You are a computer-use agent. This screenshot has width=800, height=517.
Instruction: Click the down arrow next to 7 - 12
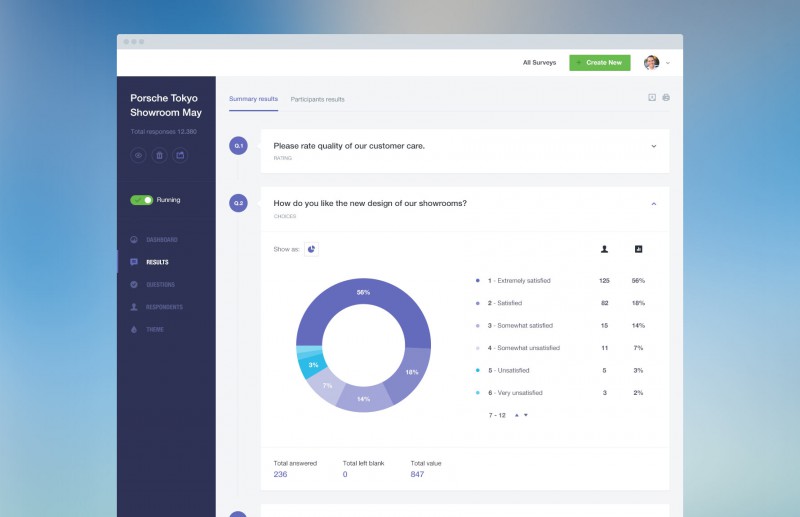526,415
